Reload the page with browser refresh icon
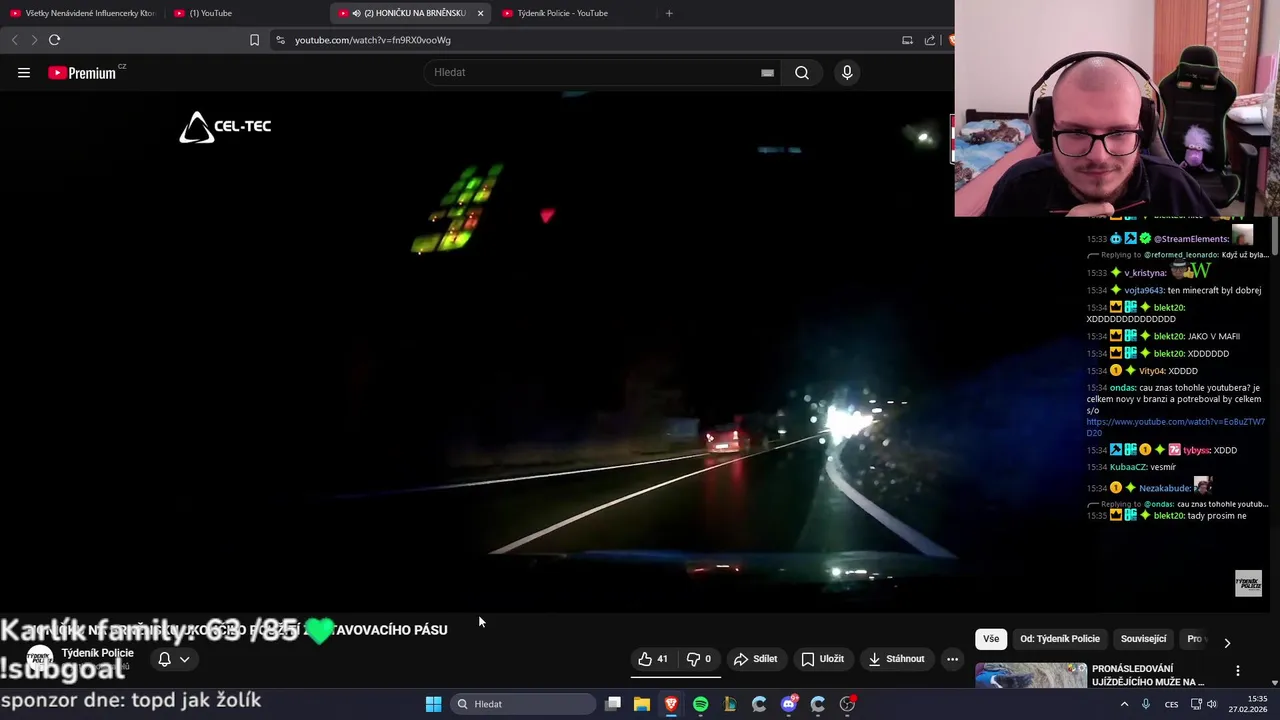The width and height of the screenshot is (1280, 720). click(54, 40)
